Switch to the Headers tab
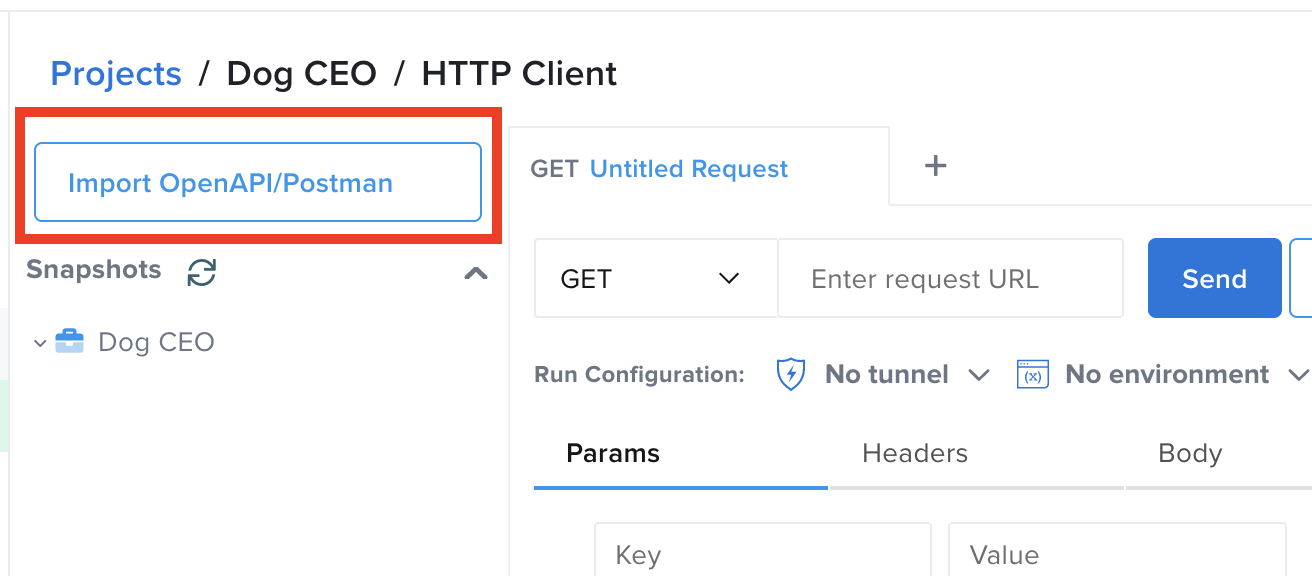Viewport: 1312px width, 576px height. click(x=914, y=453)
